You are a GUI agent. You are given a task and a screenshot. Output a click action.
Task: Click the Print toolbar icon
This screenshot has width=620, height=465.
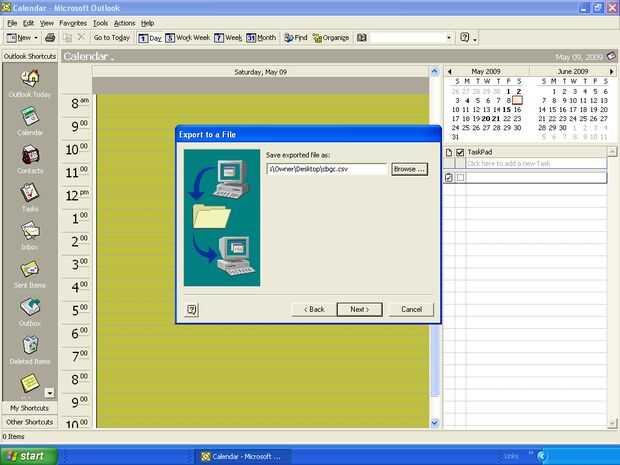pos(50,38)
